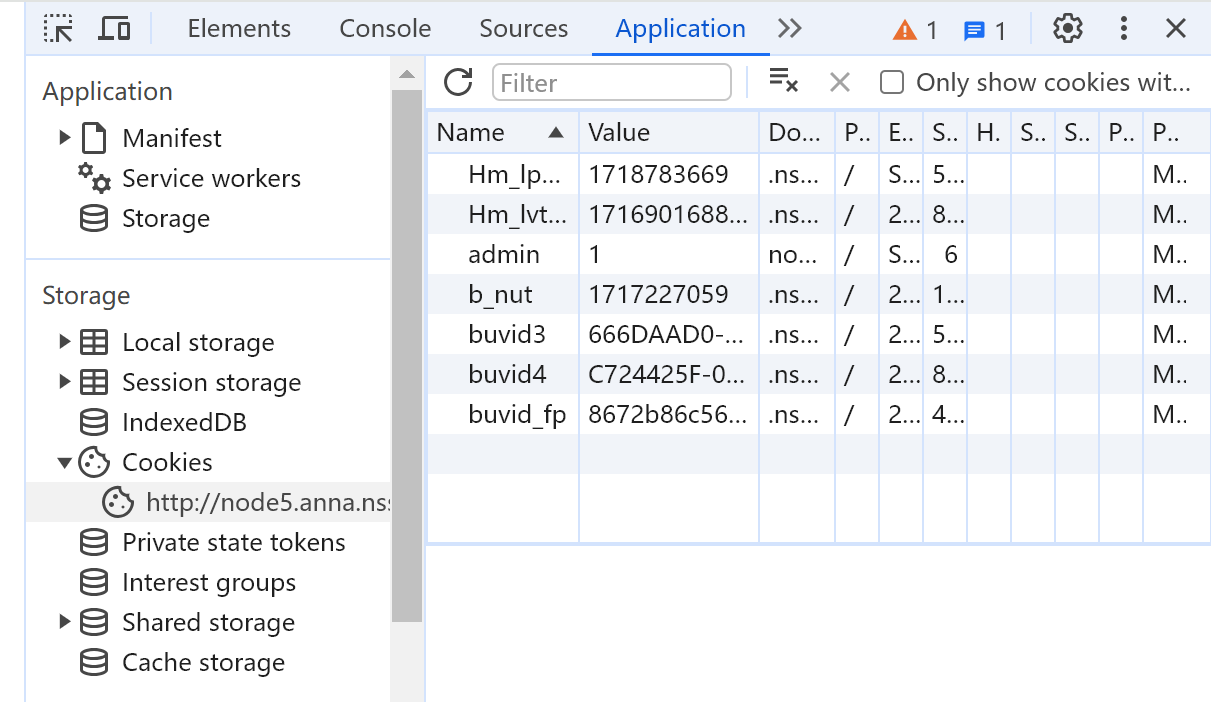Delete selected cookie X icon
The height and width of the screenshot is (702, 1211).
[x=840, y=82]
